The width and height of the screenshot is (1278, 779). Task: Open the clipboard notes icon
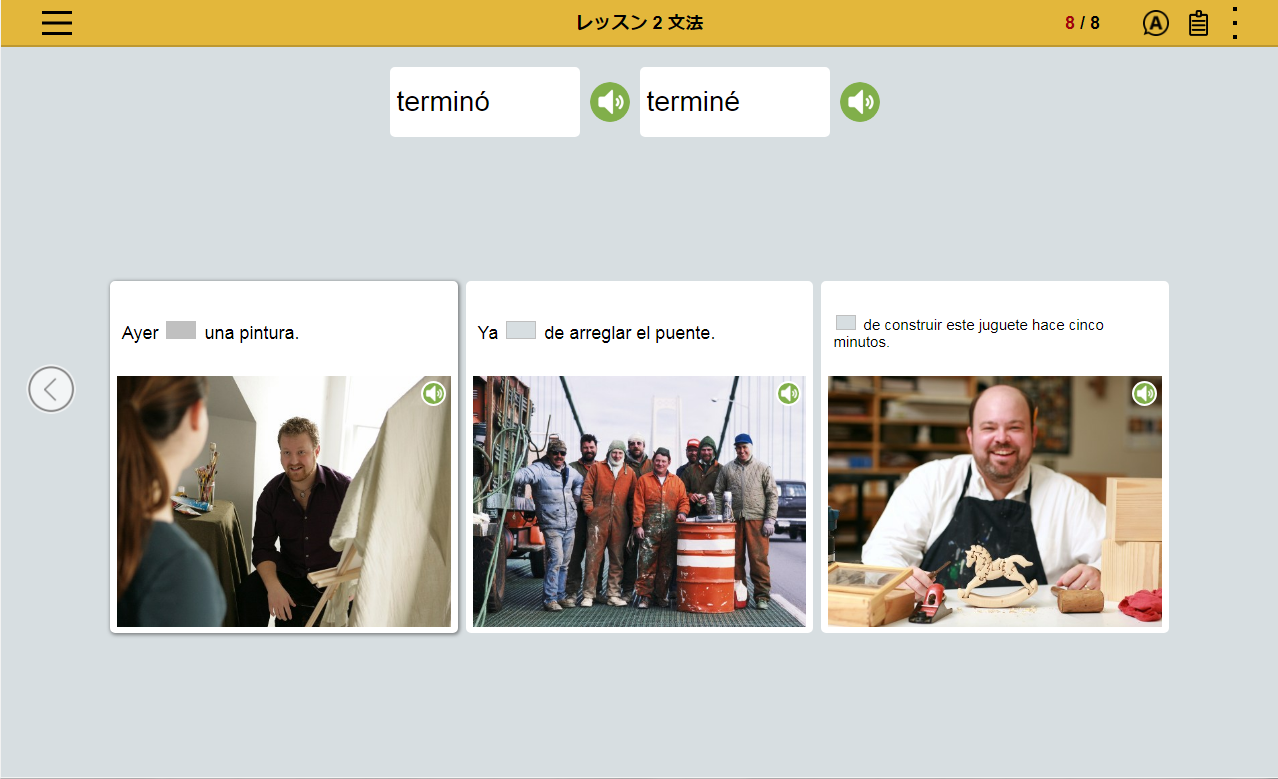click(1198, 23)
